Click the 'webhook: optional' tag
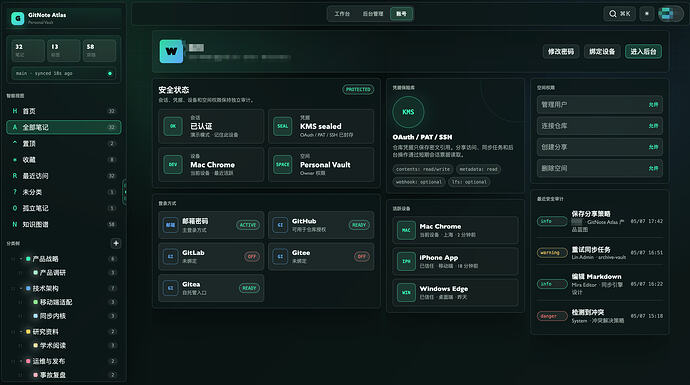This screenshot has height=385, width=690. coord(418,182)
